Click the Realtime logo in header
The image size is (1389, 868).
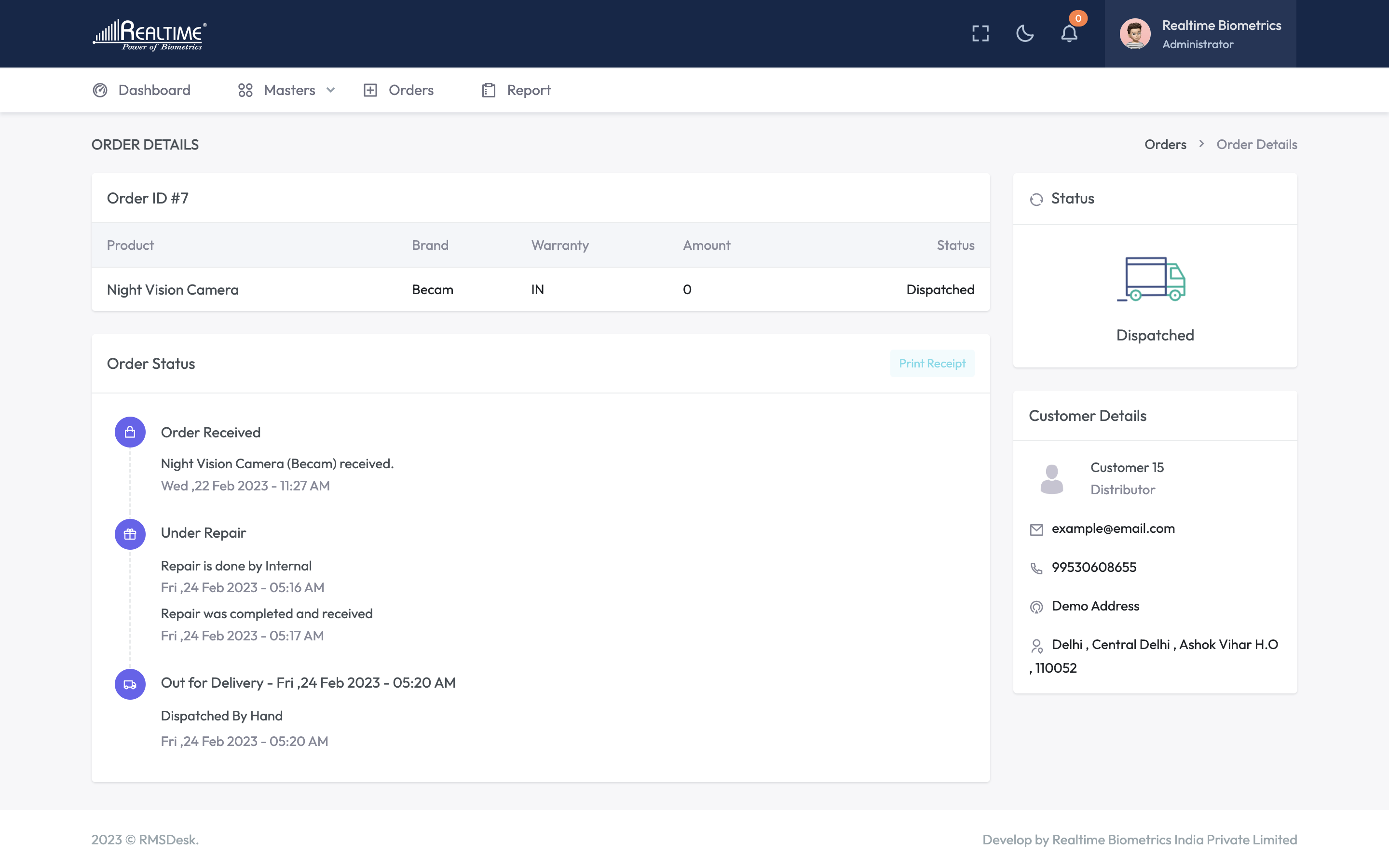click(149, 34)
